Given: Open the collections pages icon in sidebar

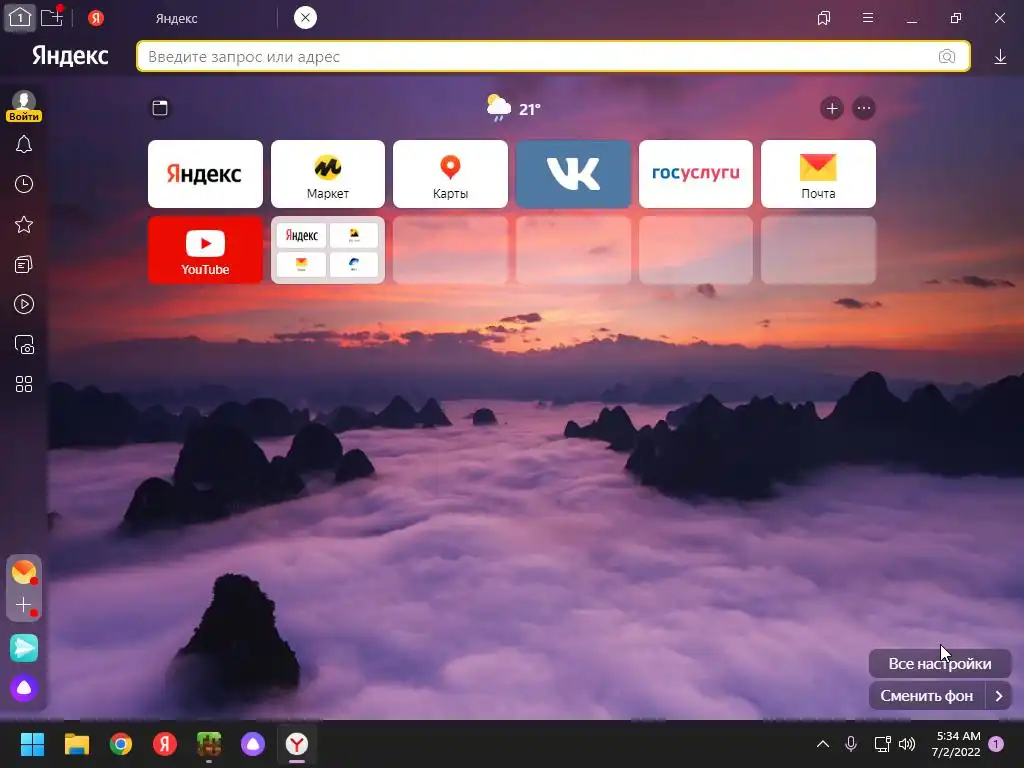Looking at the screenshot, I should [24, 264].
